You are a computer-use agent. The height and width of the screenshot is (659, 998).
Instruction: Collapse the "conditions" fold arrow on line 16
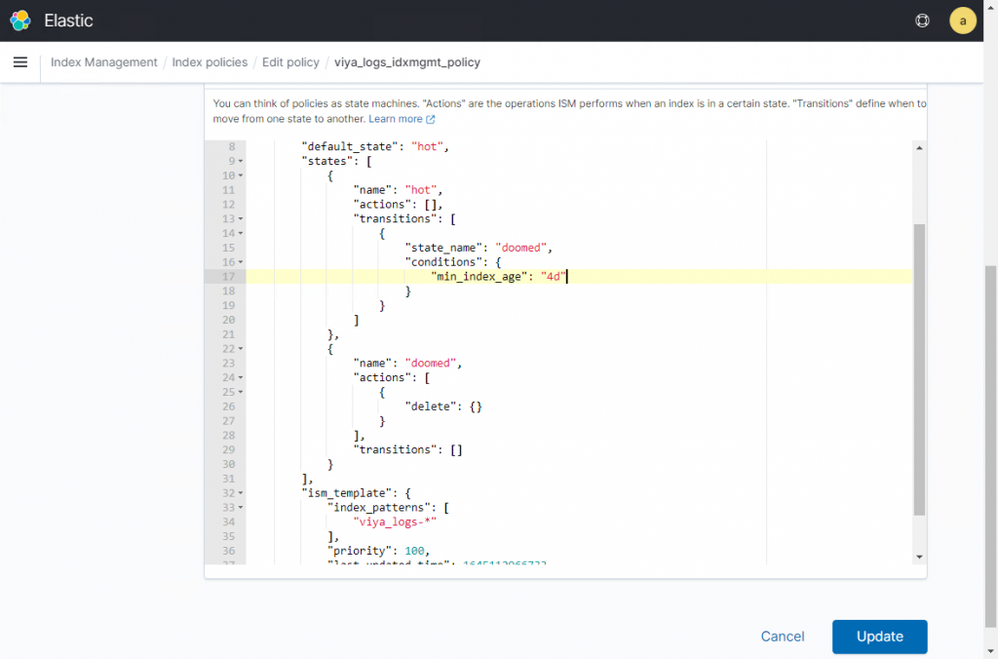tap(241, 263)
